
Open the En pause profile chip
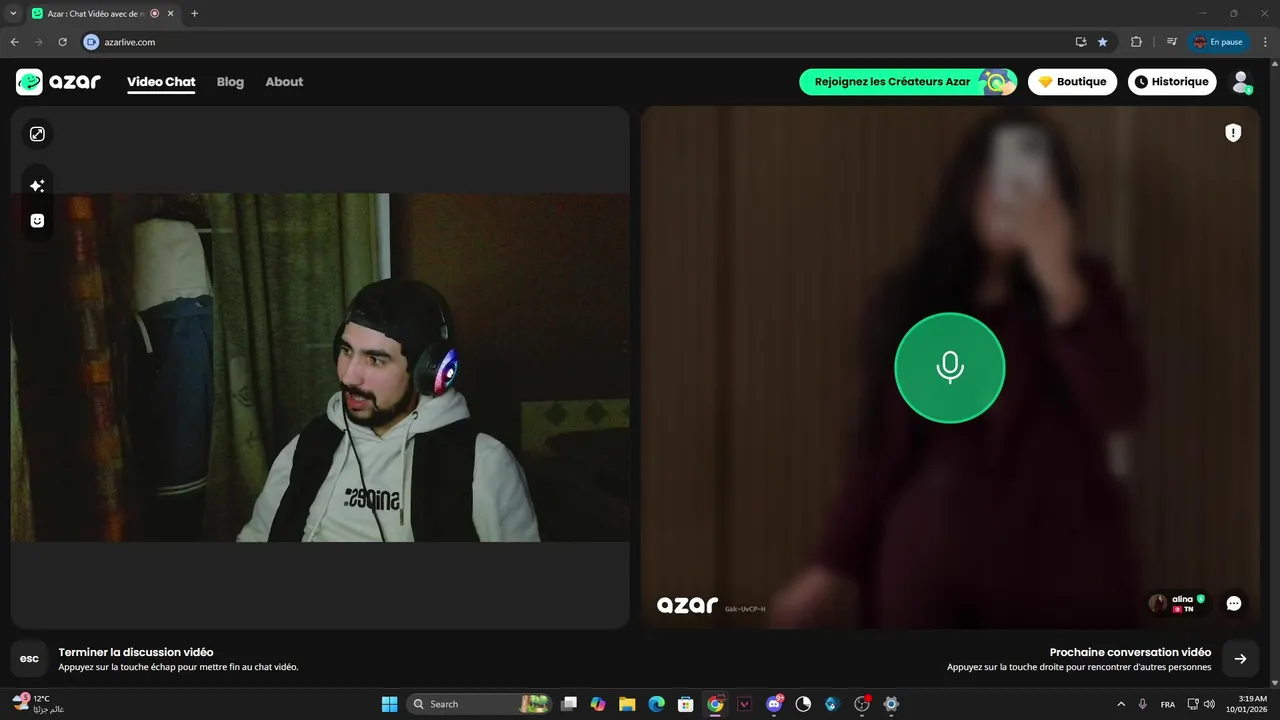[1219, 42]
